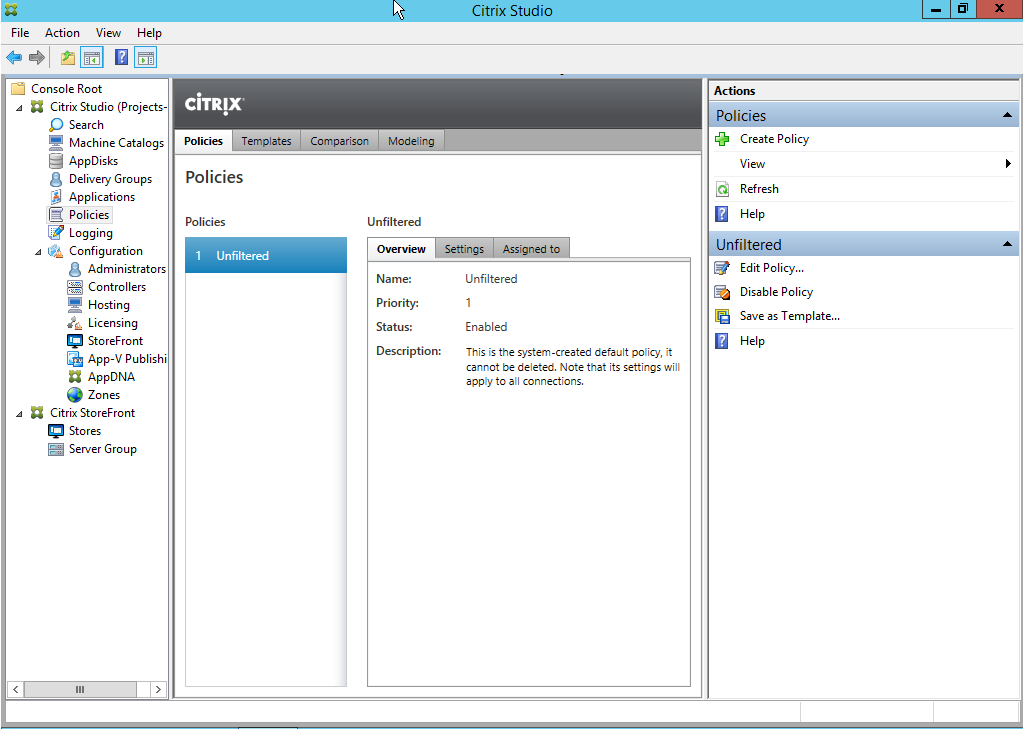Click the Search magnifier icon in tree

click(57, 125)
